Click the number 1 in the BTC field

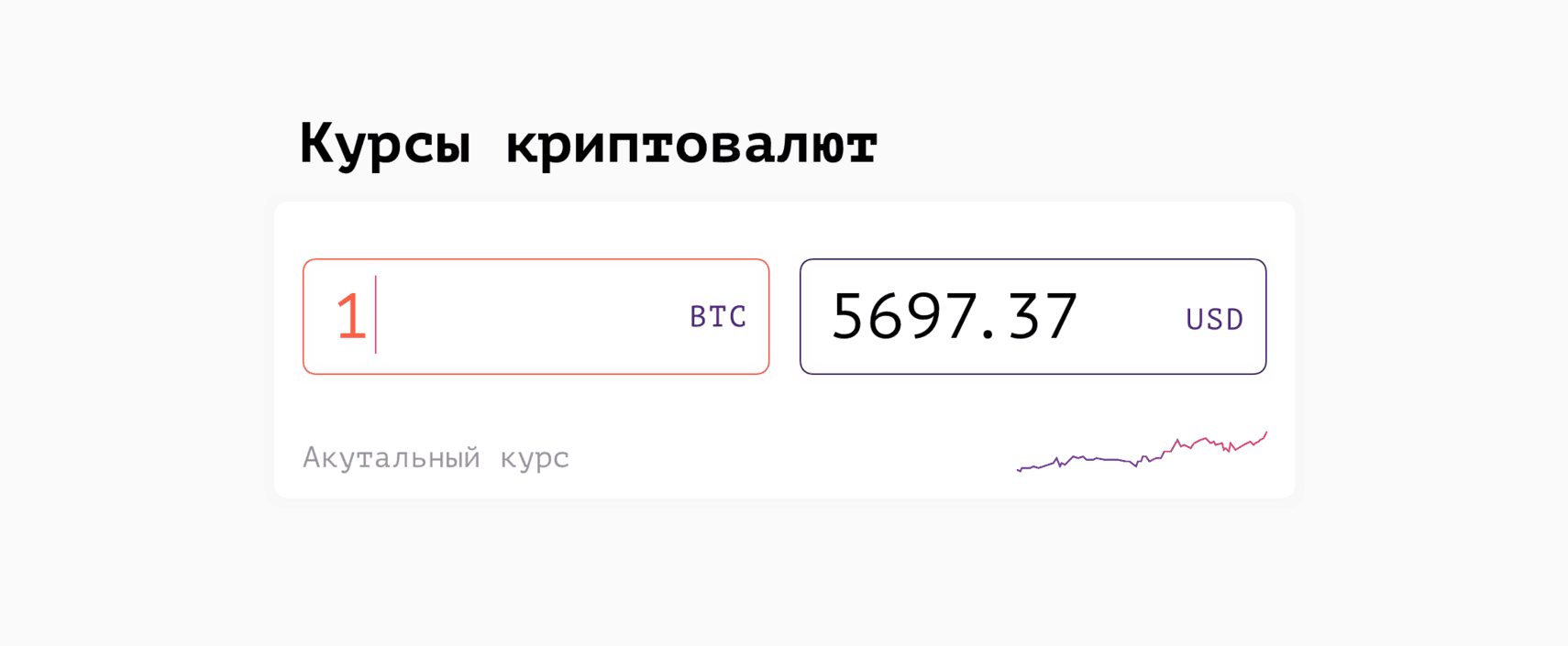(351, 317)
